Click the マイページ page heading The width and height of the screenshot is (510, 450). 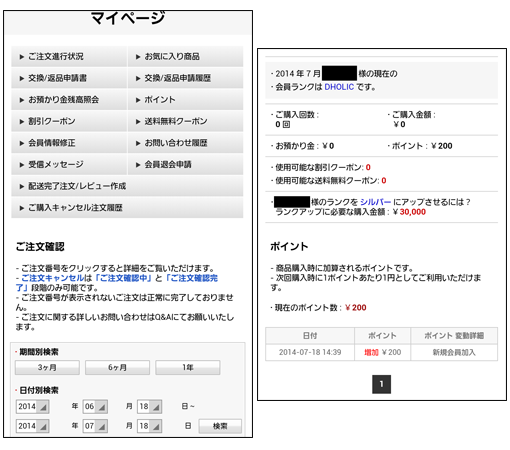(128, 18)
